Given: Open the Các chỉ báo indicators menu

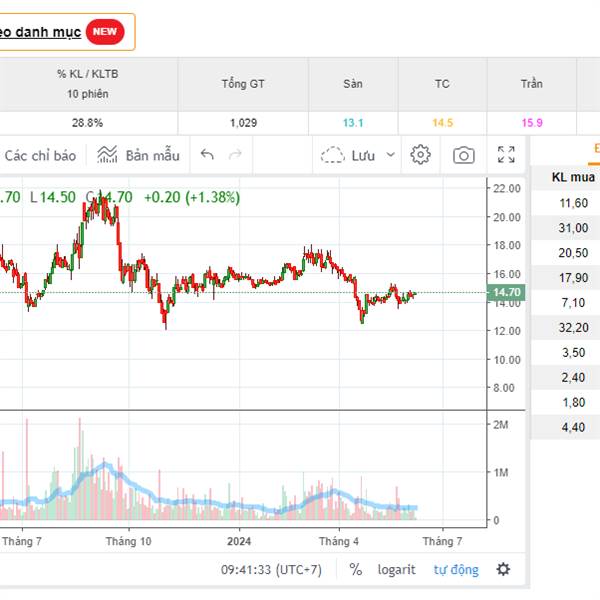Looking at the screenshot, I should click(40, 155).
